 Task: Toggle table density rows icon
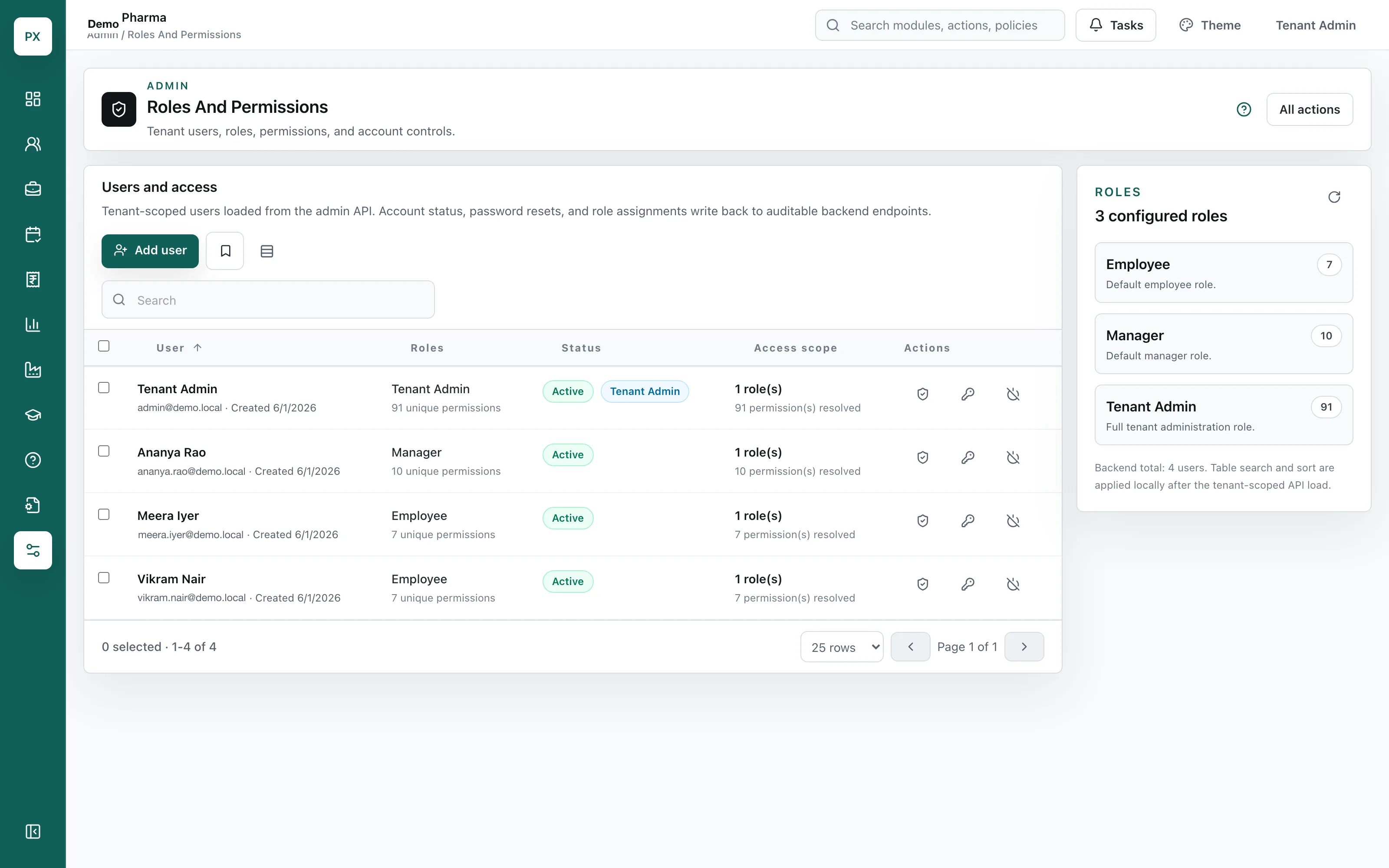[x=267, y=251]
